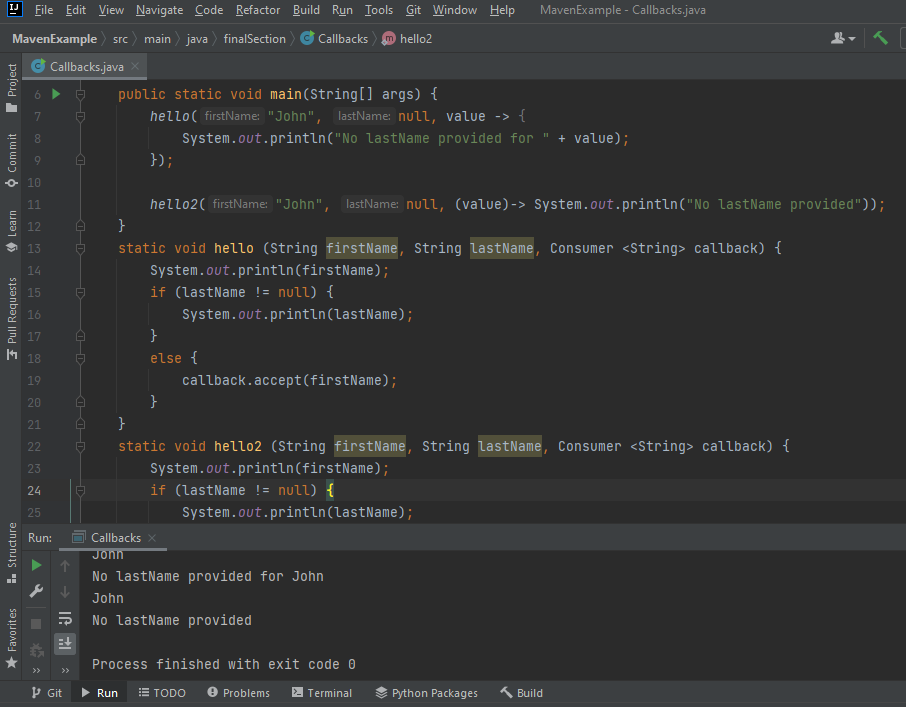Open the Learn tool window
The width and height of the screenshot is (906, 707).
(x=12, y=231)
